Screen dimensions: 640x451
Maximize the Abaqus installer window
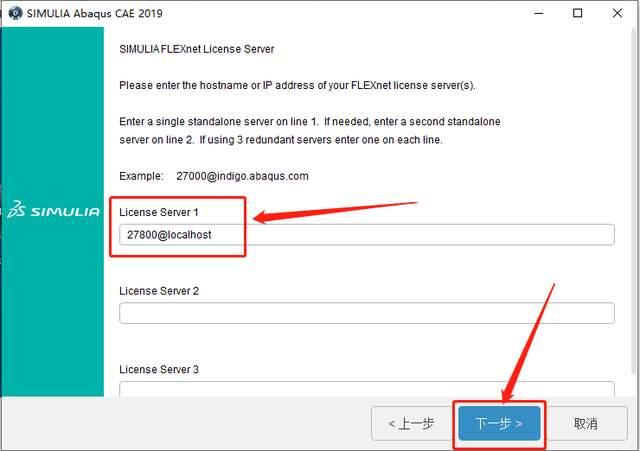pyautogui.click(x=578, y=13)
